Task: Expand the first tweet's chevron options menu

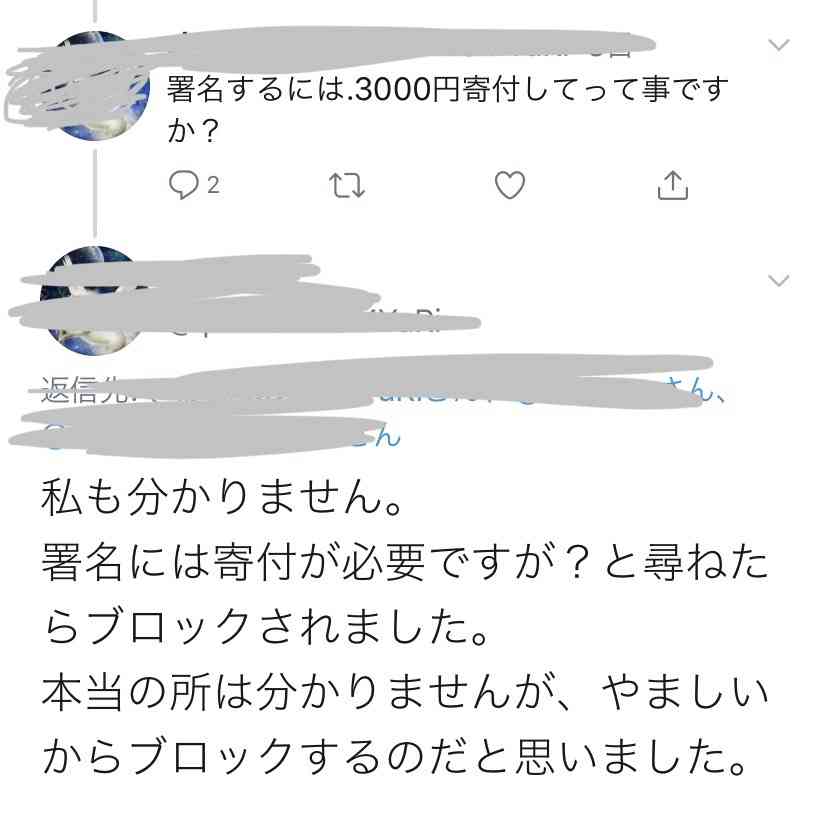Action: [x=779, y=45]
